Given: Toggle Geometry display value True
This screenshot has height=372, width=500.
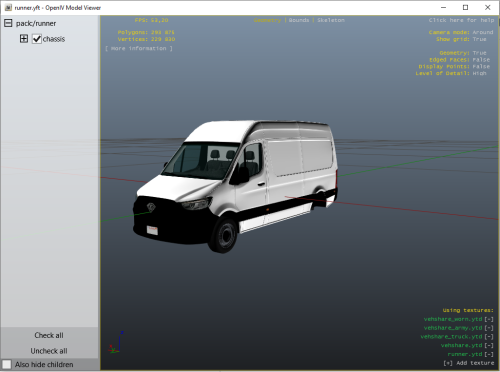Looking at the screenshot, I should 479,53.
